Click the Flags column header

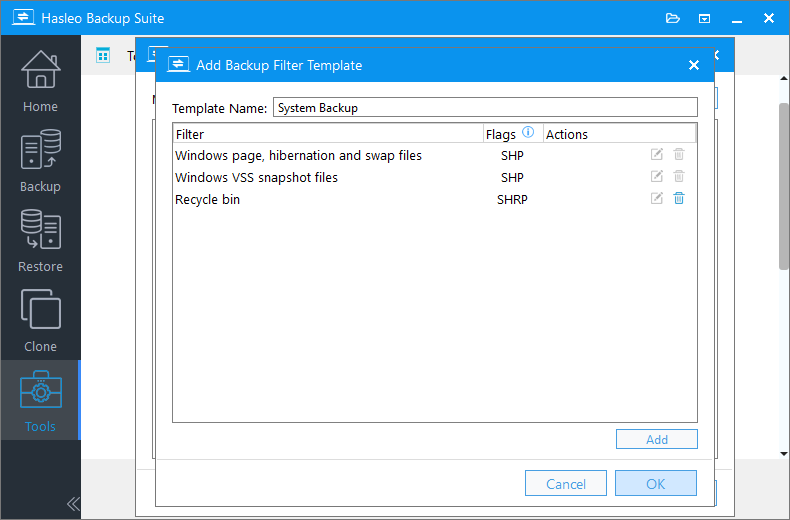pyautogui.click(x=513, y=134)
